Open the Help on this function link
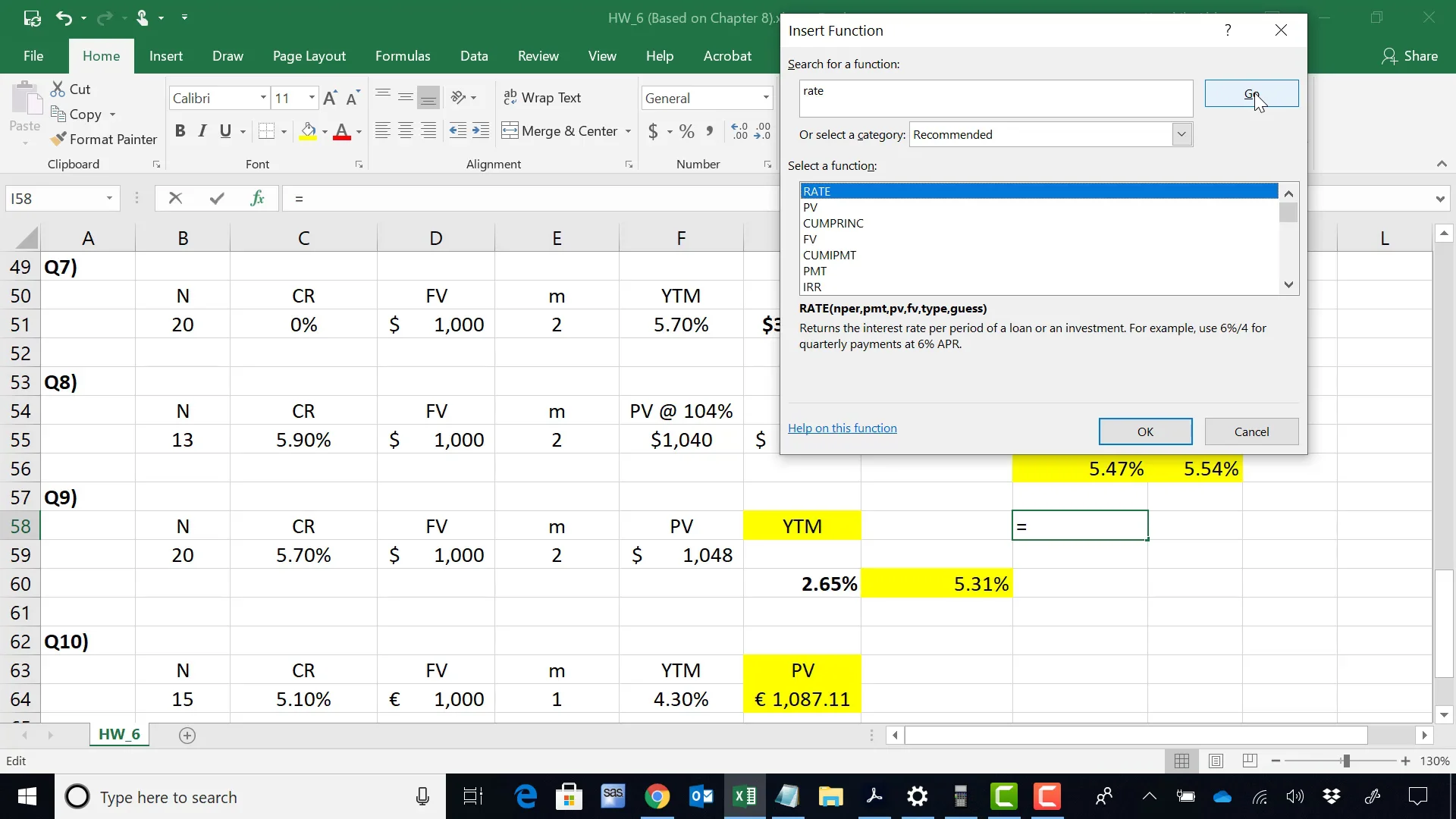The width and height of the screenshot is (1456, 819). click(x=842, y=428)
